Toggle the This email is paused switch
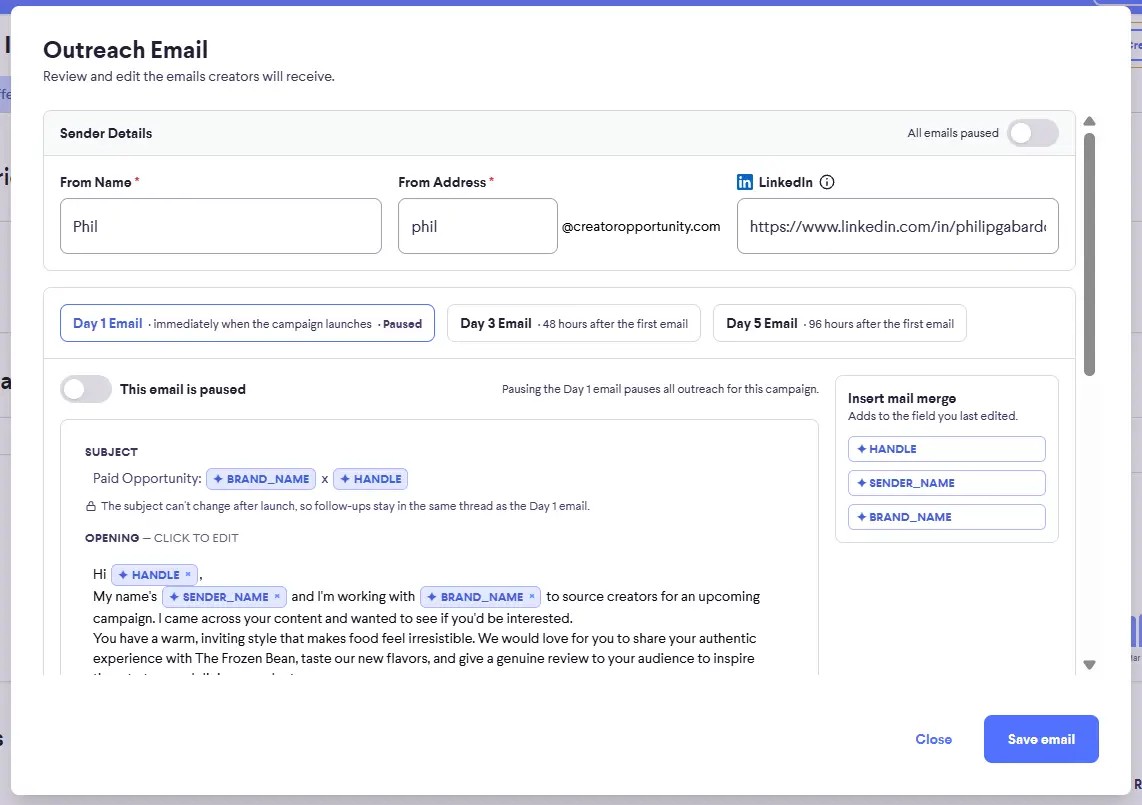1142x805 pixels. tap(86, 389)
